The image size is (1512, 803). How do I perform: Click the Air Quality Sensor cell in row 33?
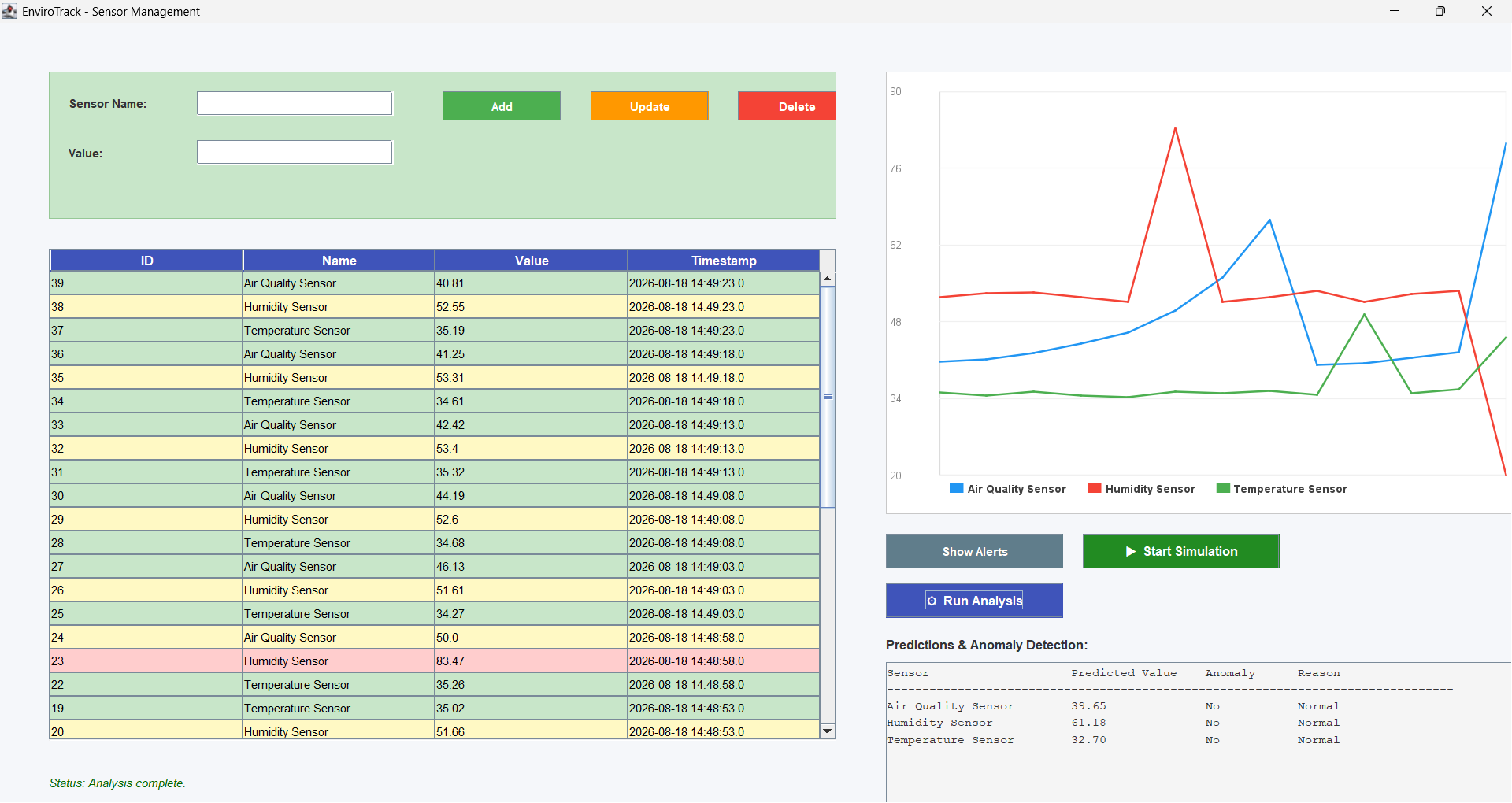pyautogui.click(x=339, y=425)
